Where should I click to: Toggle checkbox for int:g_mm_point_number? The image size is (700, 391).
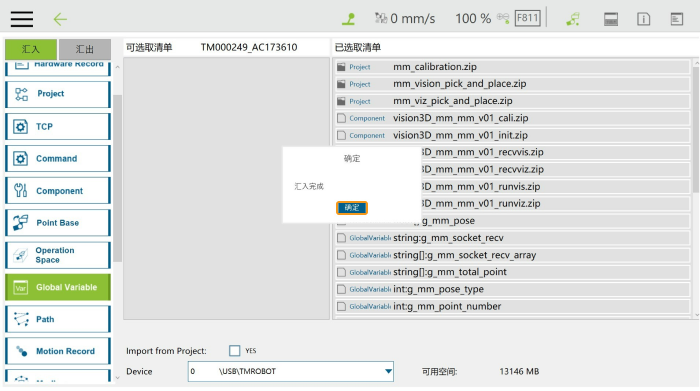click(x=342, y=307)
